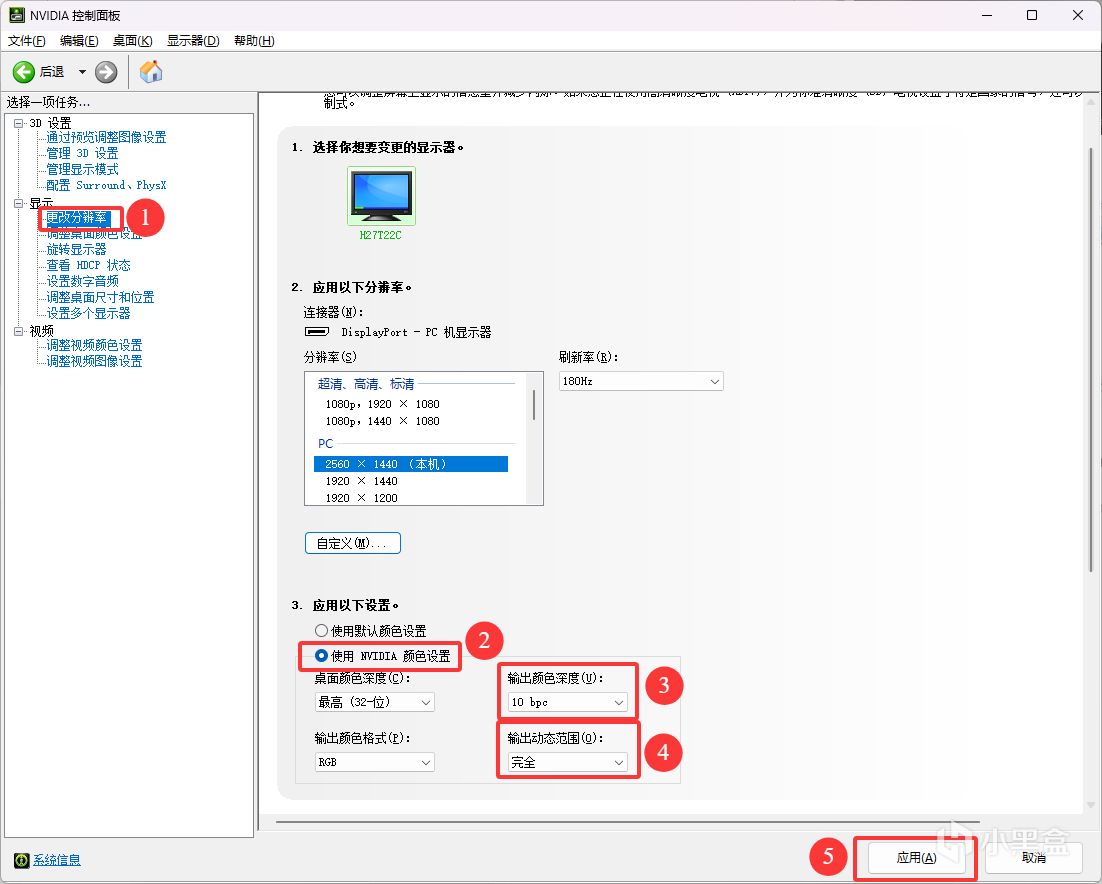Open 管理 3D 设置 task
Image resolution: width=1102 pixels, height=884 pixels.
(82, 153)
